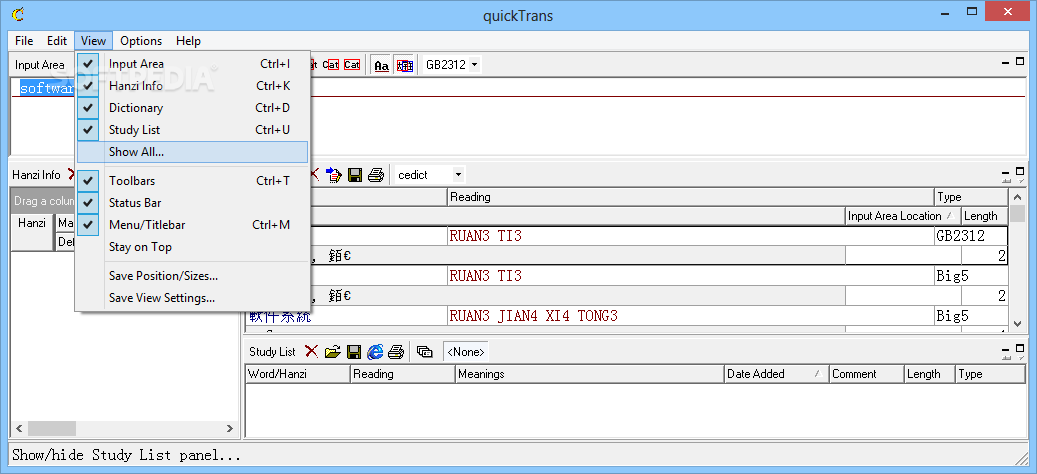1037x474 pixels.
Task: Click the Dictionary Length column header
Action: [984, 216]
